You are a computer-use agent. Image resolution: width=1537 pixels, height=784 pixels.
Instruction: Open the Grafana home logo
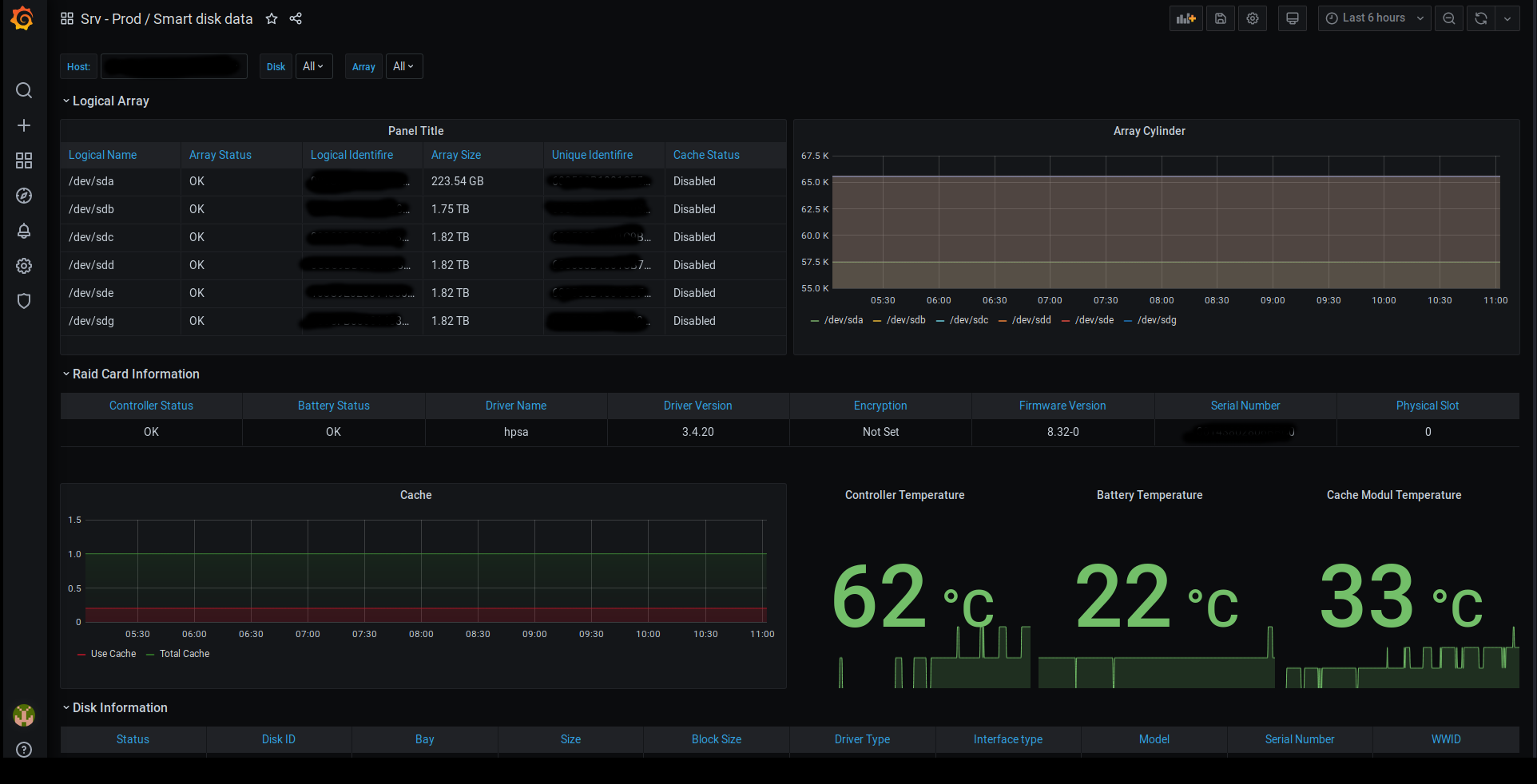click(x=23, y=18)
